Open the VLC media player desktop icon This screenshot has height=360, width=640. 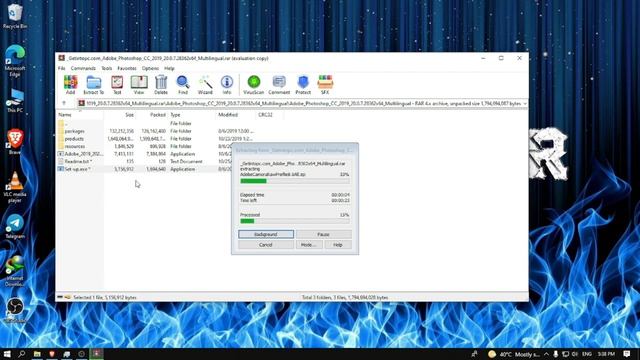pyautogui.click(x=15, y=187)
